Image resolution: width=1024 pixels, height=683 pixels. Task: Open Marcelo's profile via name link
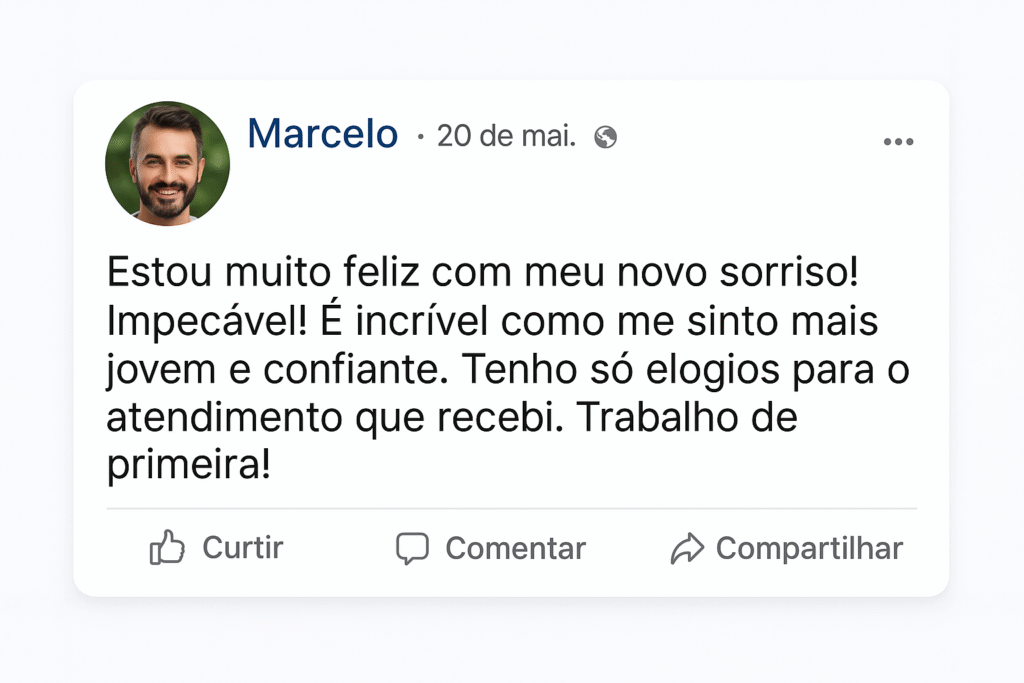(x=323, y=134)
